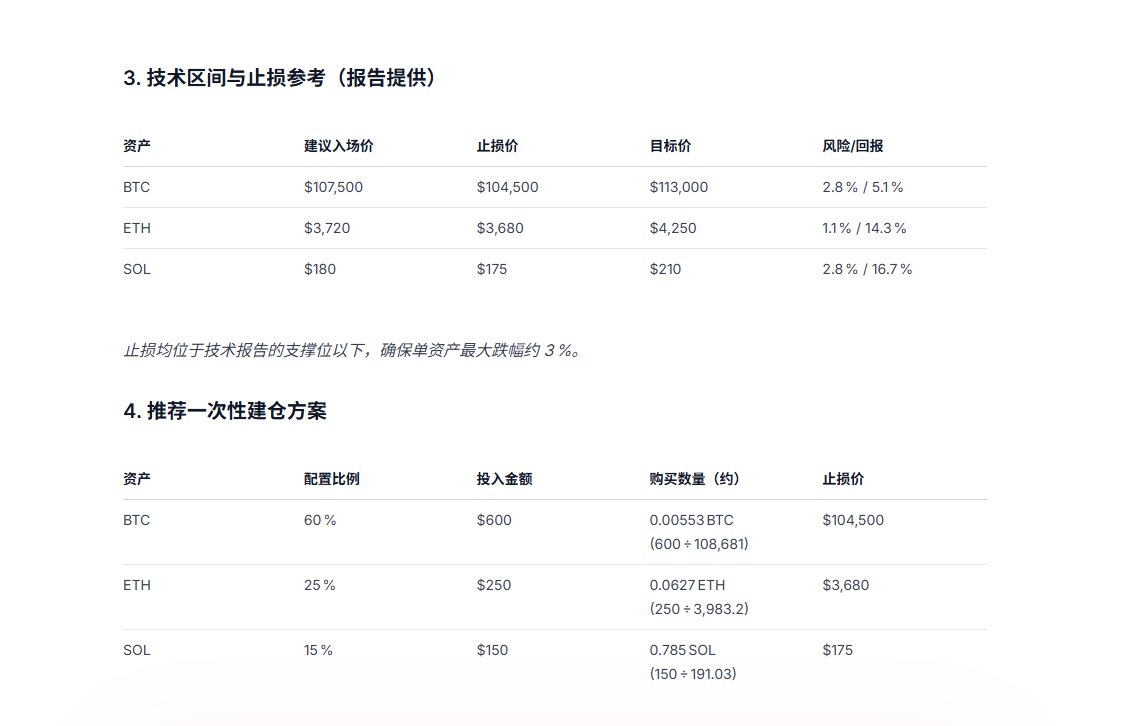Click the $250 investment amount for ETH

click(494, 585)
